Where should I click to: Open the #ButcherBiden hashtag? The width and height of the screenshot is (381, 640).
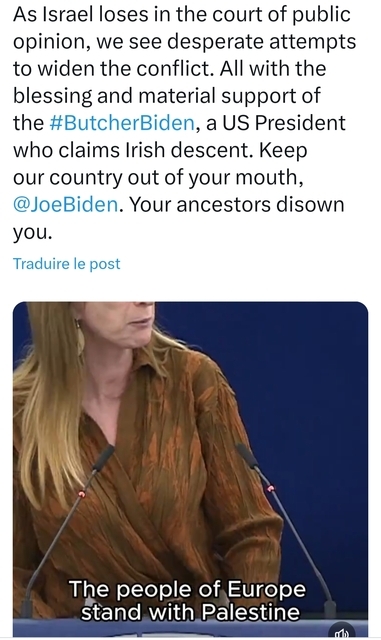122,123
